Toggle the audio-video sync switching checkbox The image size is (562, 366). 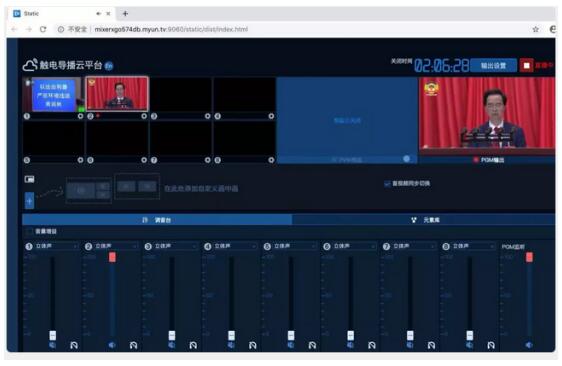pyautogui.click(x=387, y=184)
